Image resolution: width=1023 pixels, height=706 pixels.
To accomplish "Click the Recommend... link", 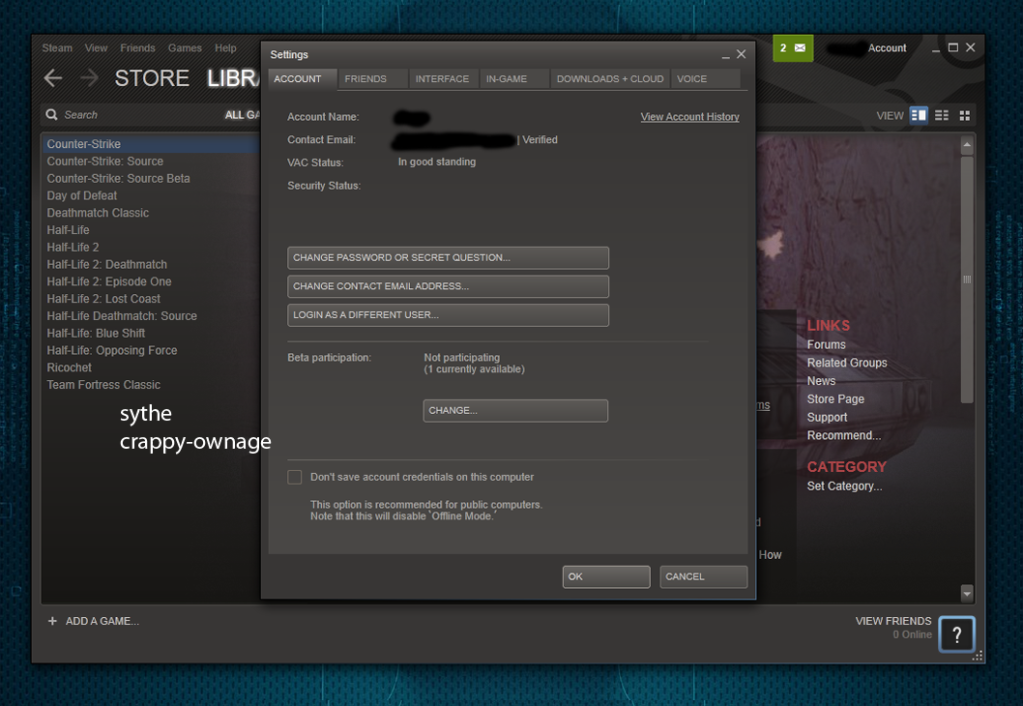I will (844, 436).
